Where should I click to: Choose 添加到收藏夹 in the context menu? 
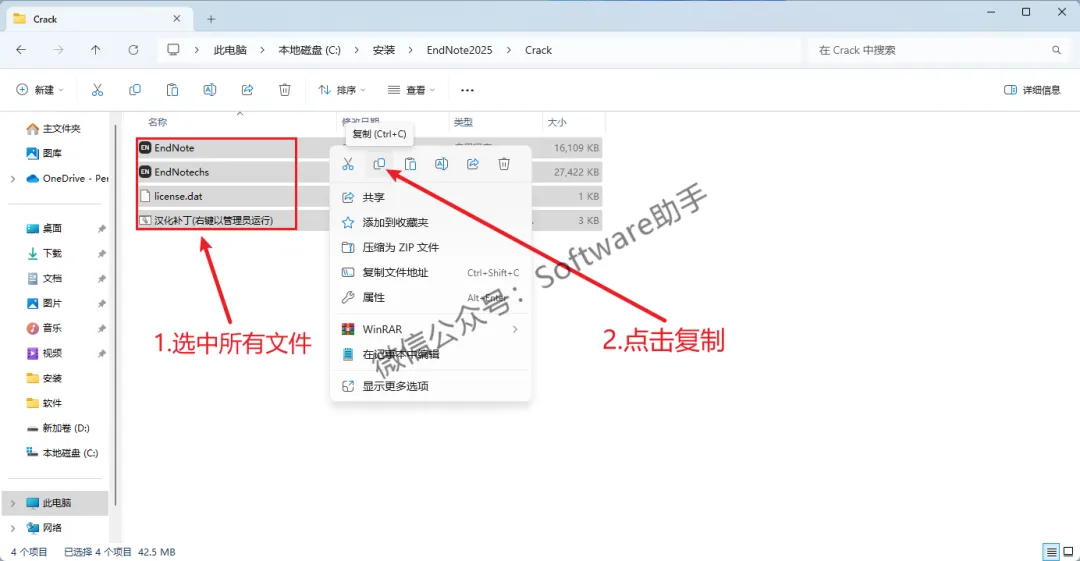click(430, 222)
